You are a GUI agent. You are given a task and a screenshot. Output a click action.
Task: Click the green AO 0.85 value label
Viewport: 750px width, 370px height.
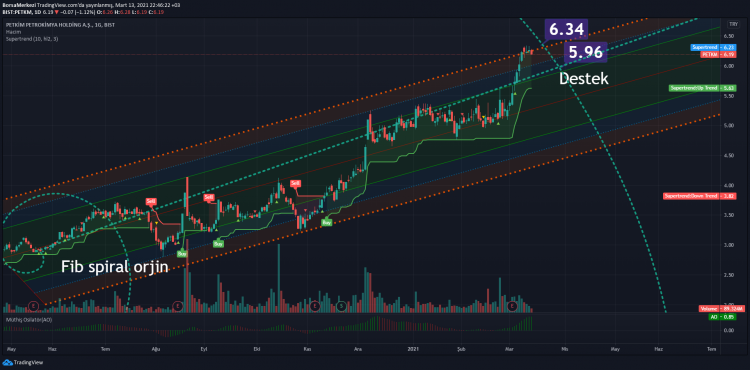(722, 317)
